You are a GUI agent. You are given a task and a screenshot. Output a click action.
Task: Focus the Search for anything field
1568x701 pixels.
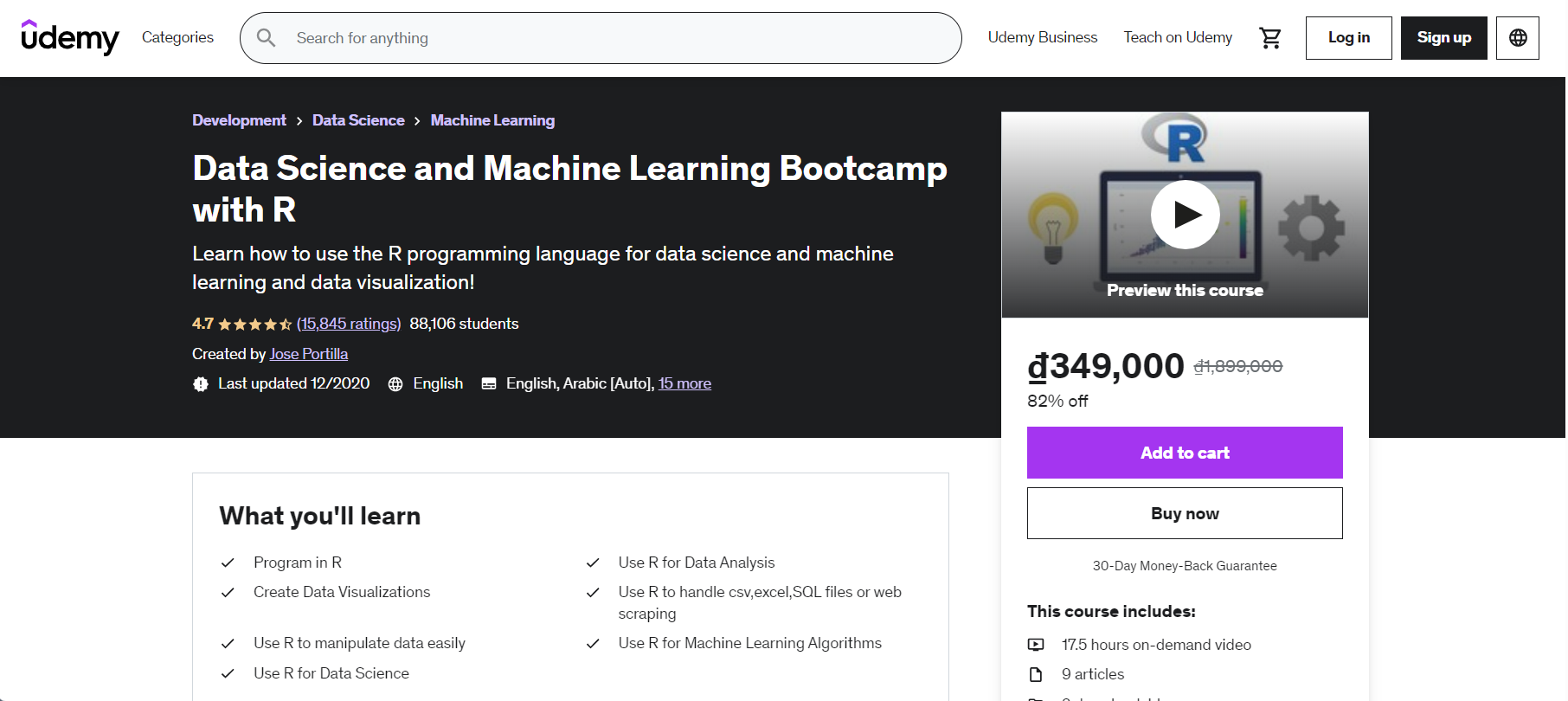(601, 38)
